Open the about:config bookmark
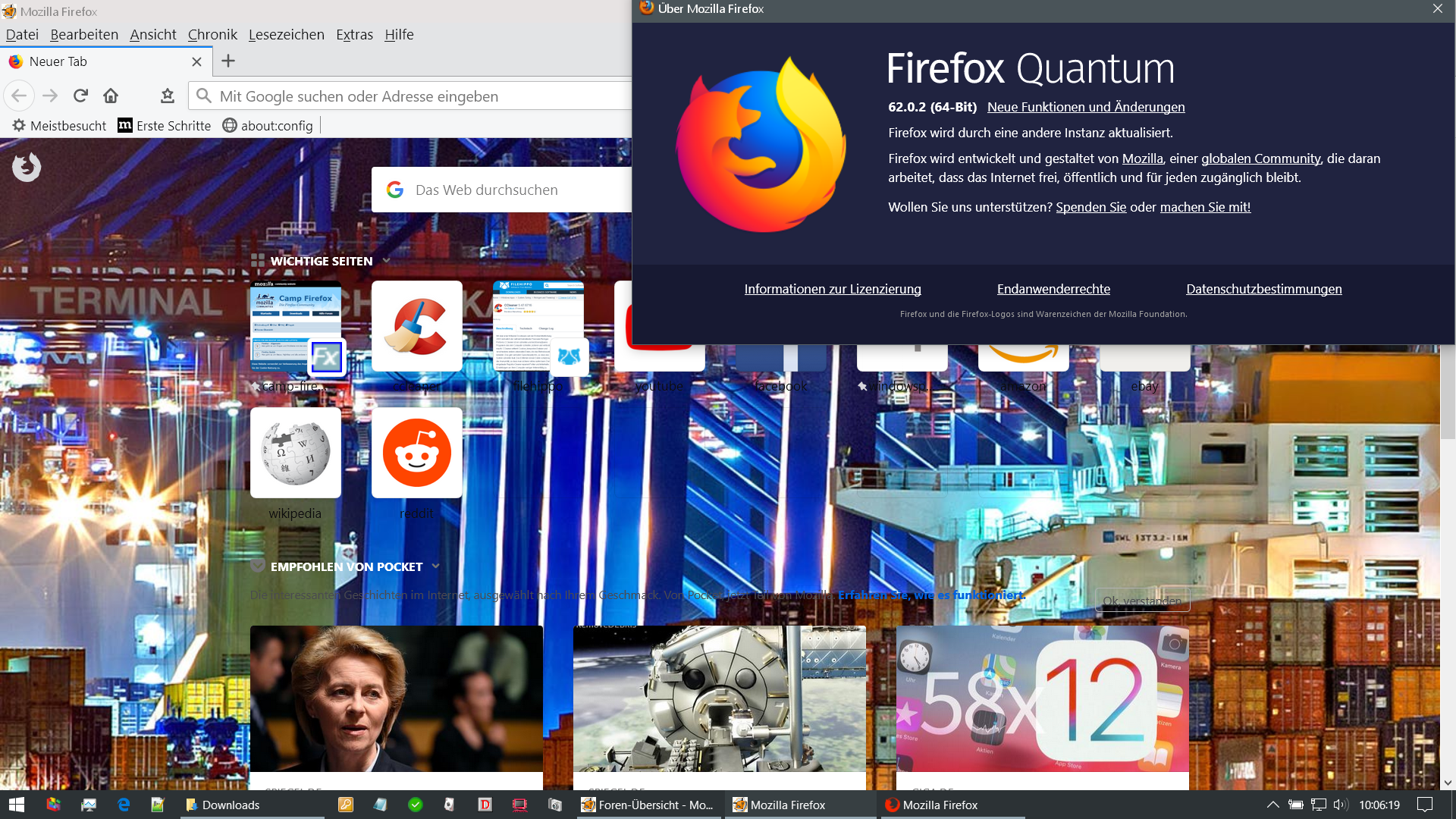Viewport: 1456px width, 819px height. point(268,125)
